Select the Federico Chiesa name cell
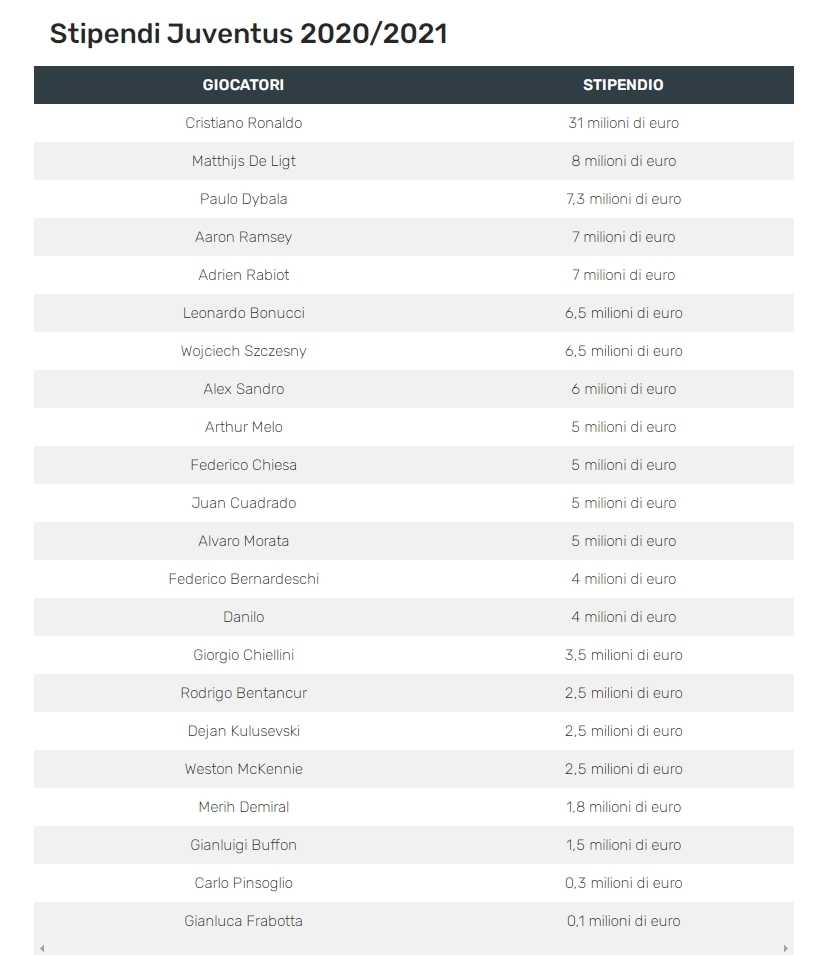The width and height of the screenshot is (820, 955). tap(243, 465)
